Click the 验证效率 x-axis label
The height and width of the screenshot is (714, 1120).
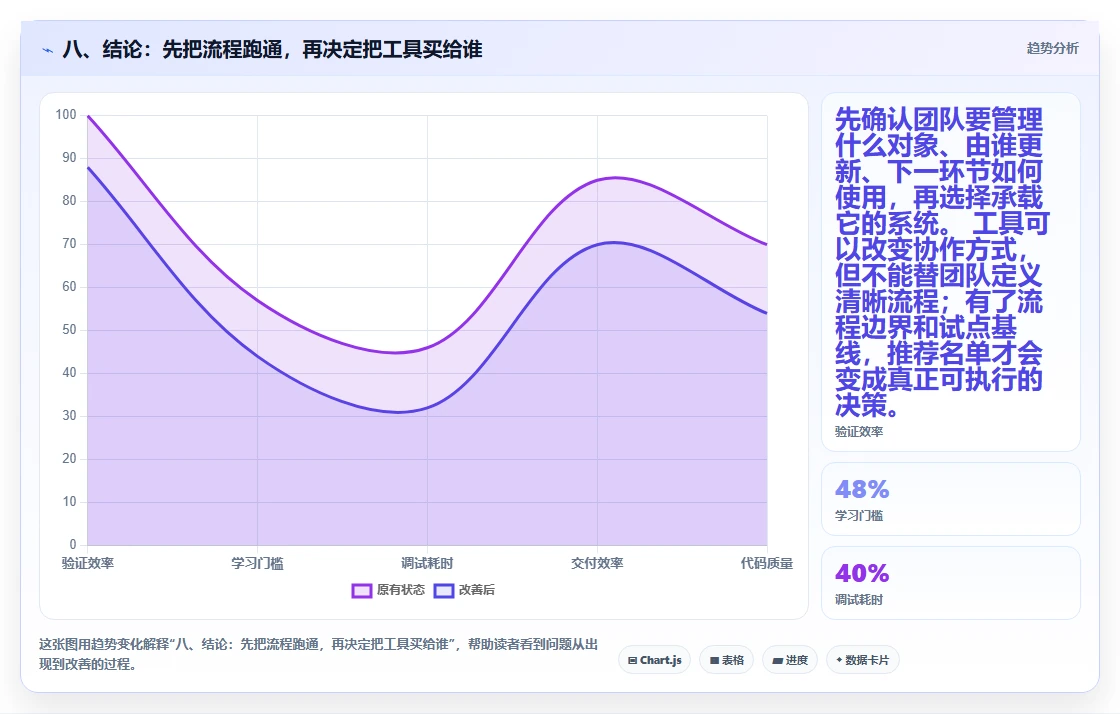(x=88, y=563)
